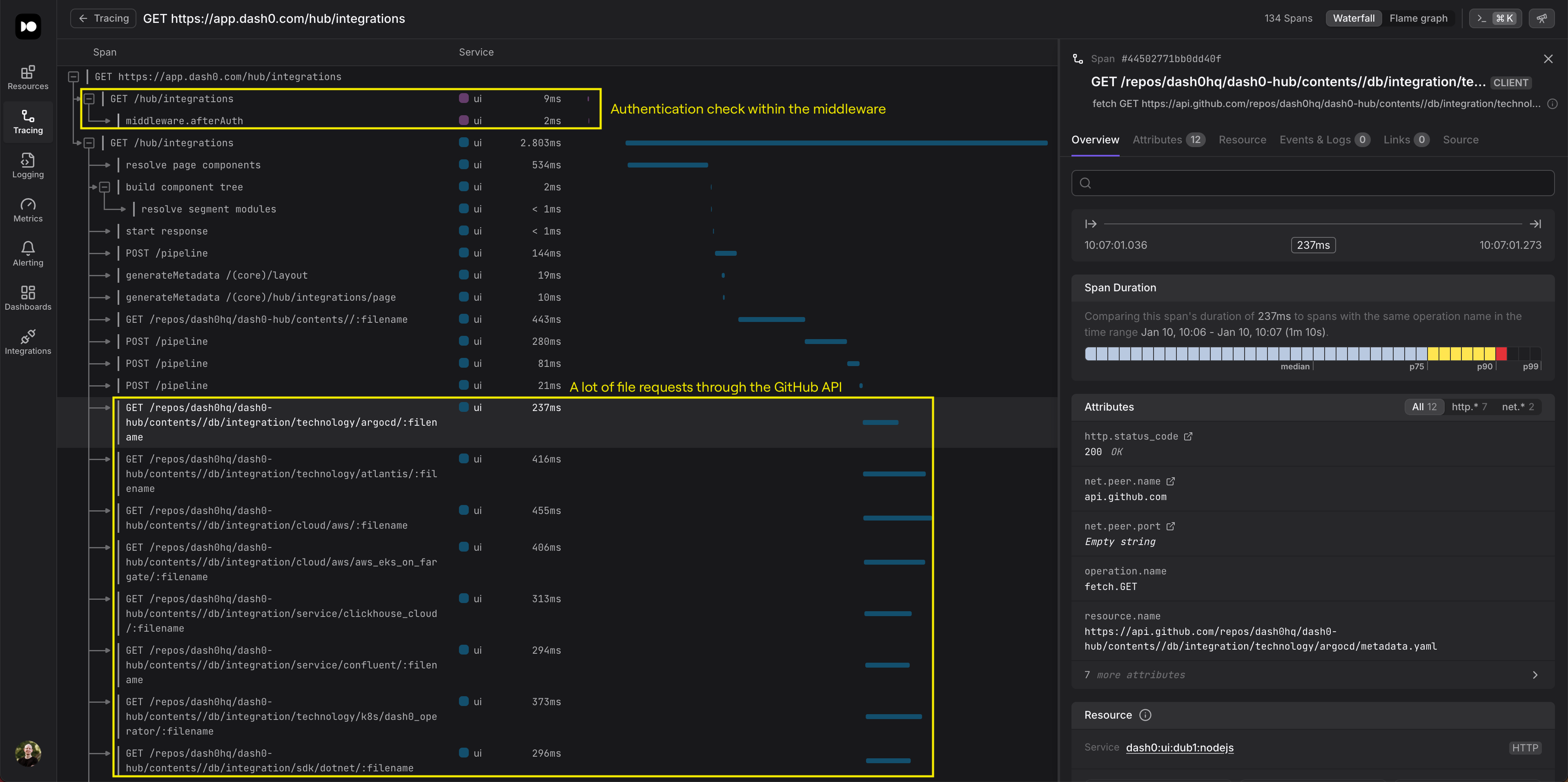Collapse the 2.803ms GET /hub/integrations span
1568x782 pixels.
coord(89,143)
